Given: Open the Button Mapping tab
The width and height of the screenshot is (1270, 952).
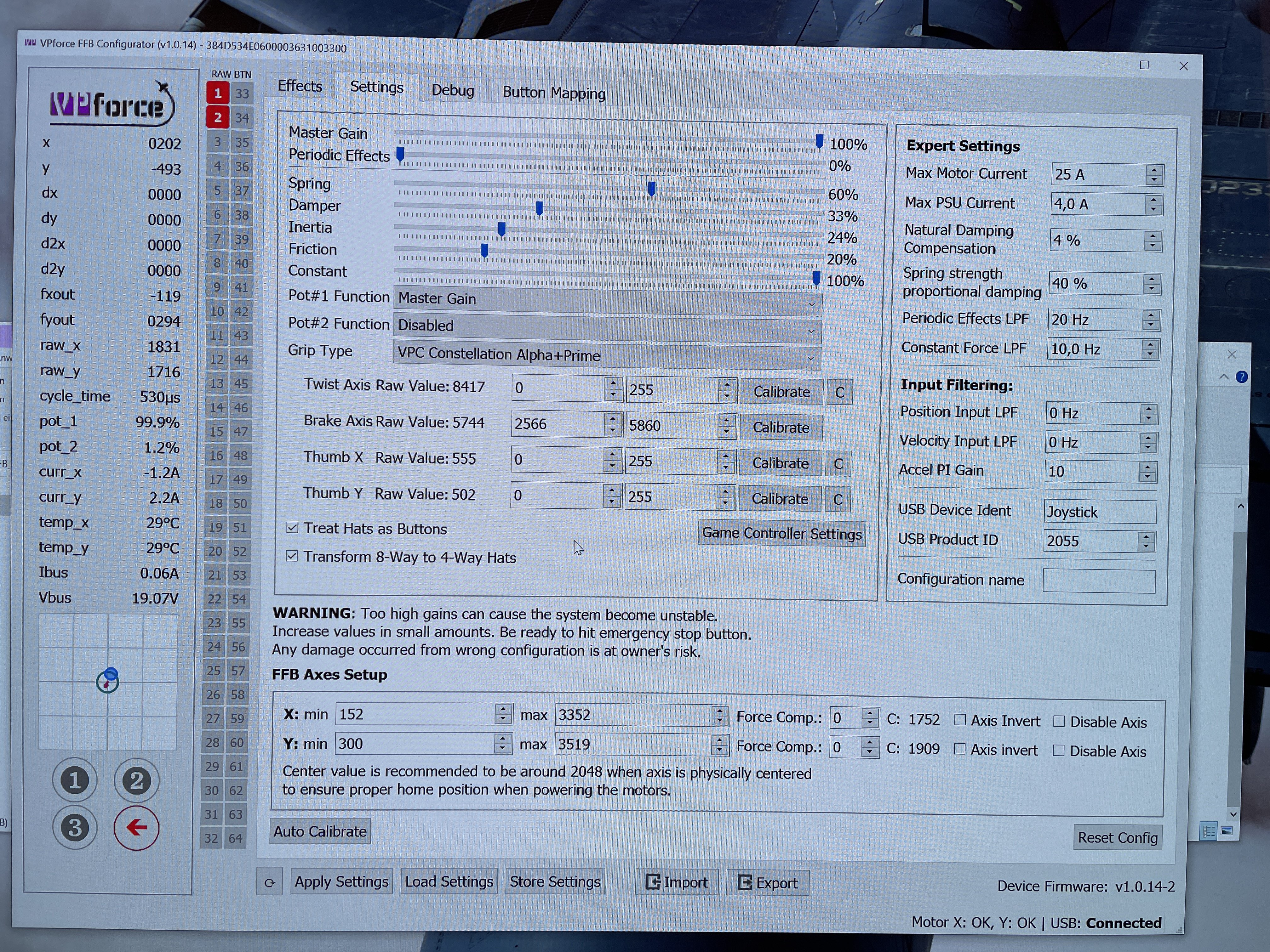Looking at the screenshot, I should click(553, 93).
